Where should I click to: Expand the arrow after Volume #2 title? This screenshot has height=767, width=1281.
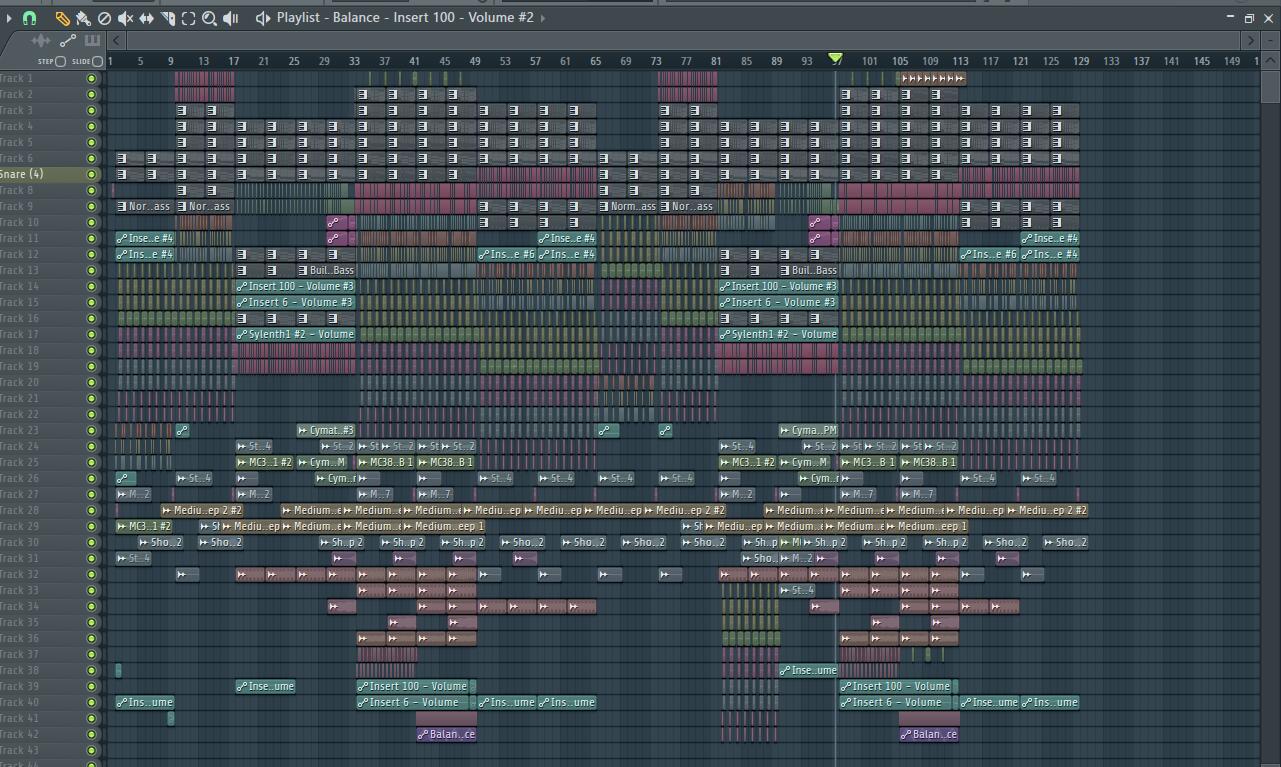(x=543, y=18)
